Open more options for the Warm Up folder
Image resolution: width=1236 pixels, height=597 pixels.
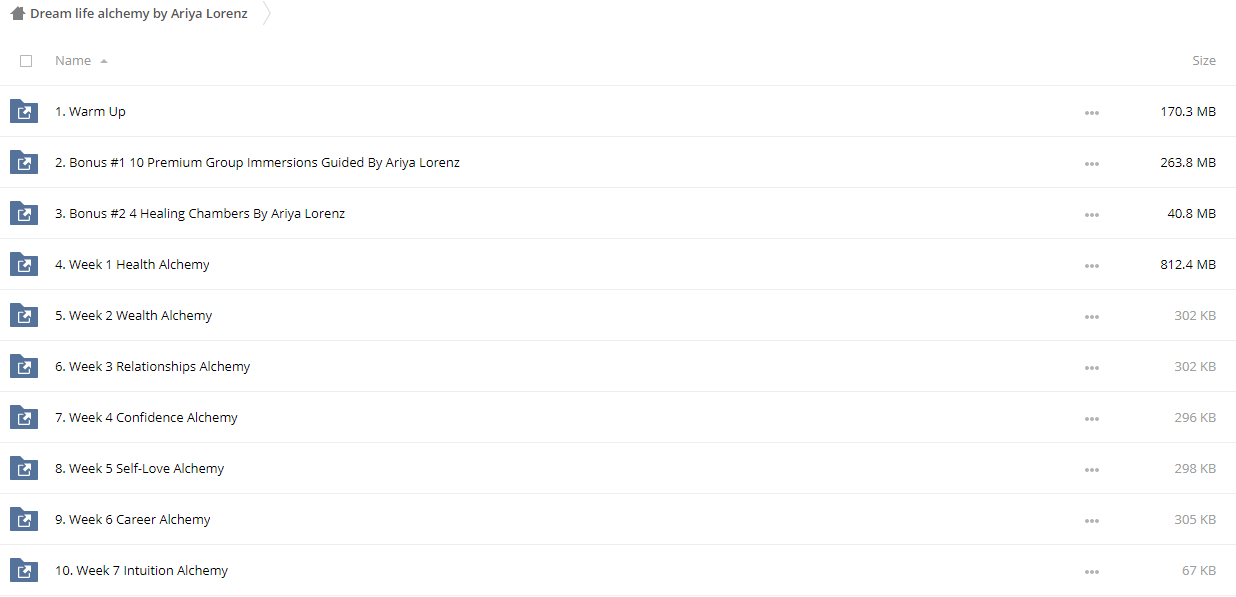1091,113
